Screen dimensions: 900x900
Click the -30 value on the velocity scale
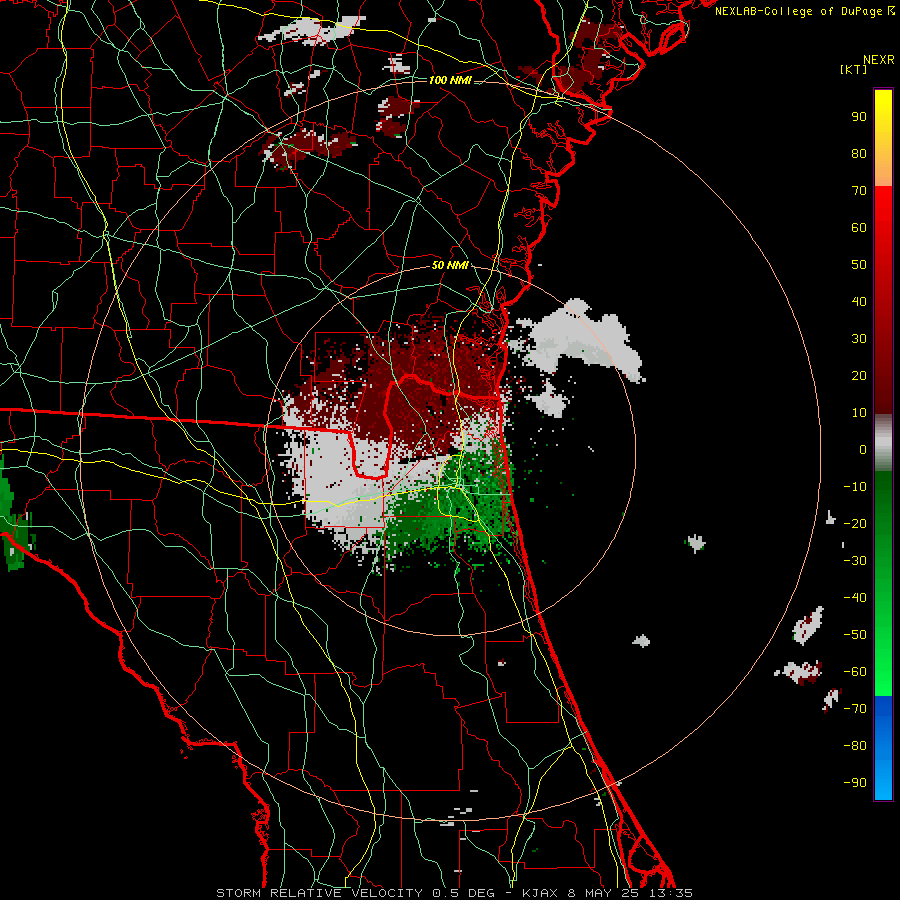[x=855, y=561]
